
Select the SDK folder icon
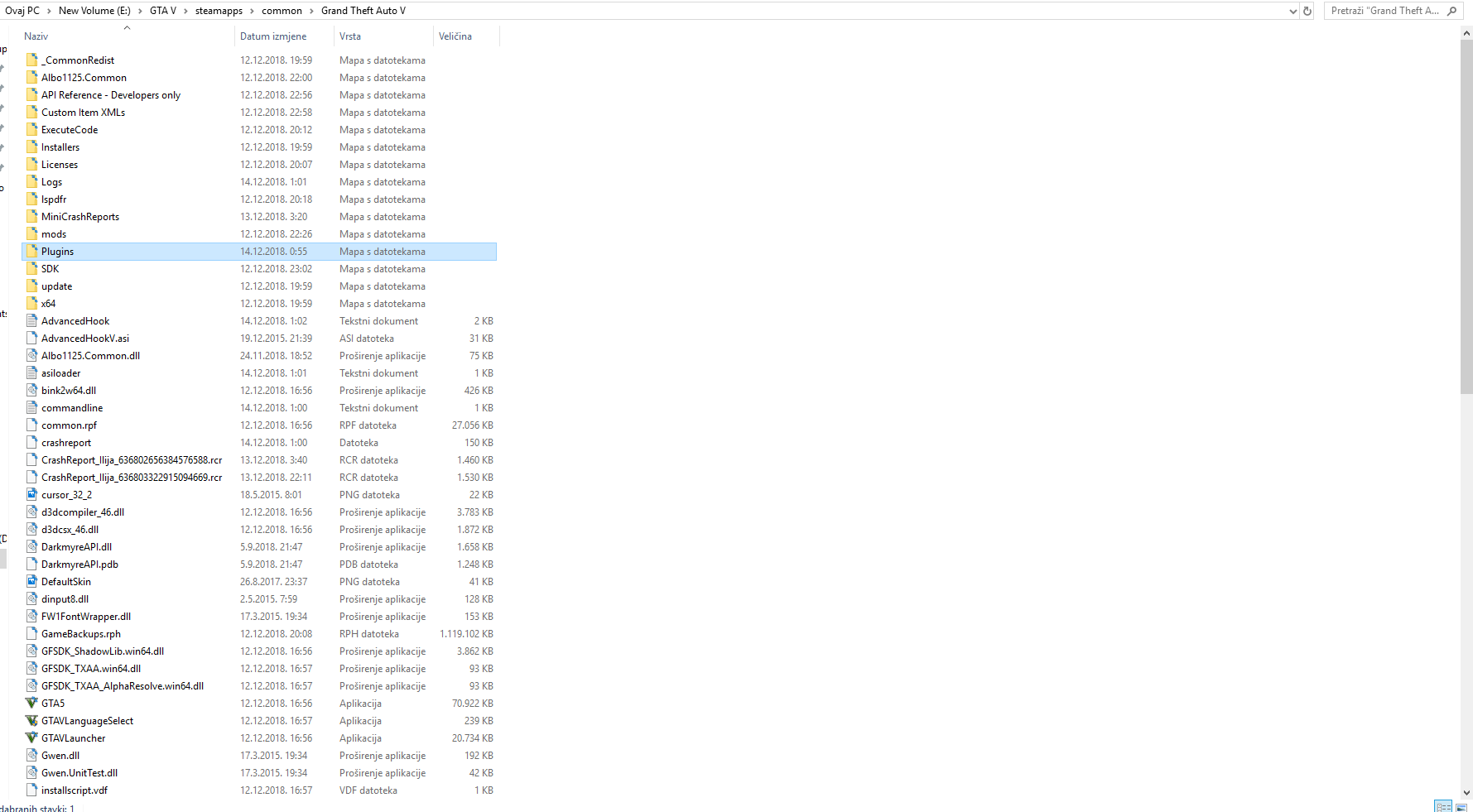[32, 268]
